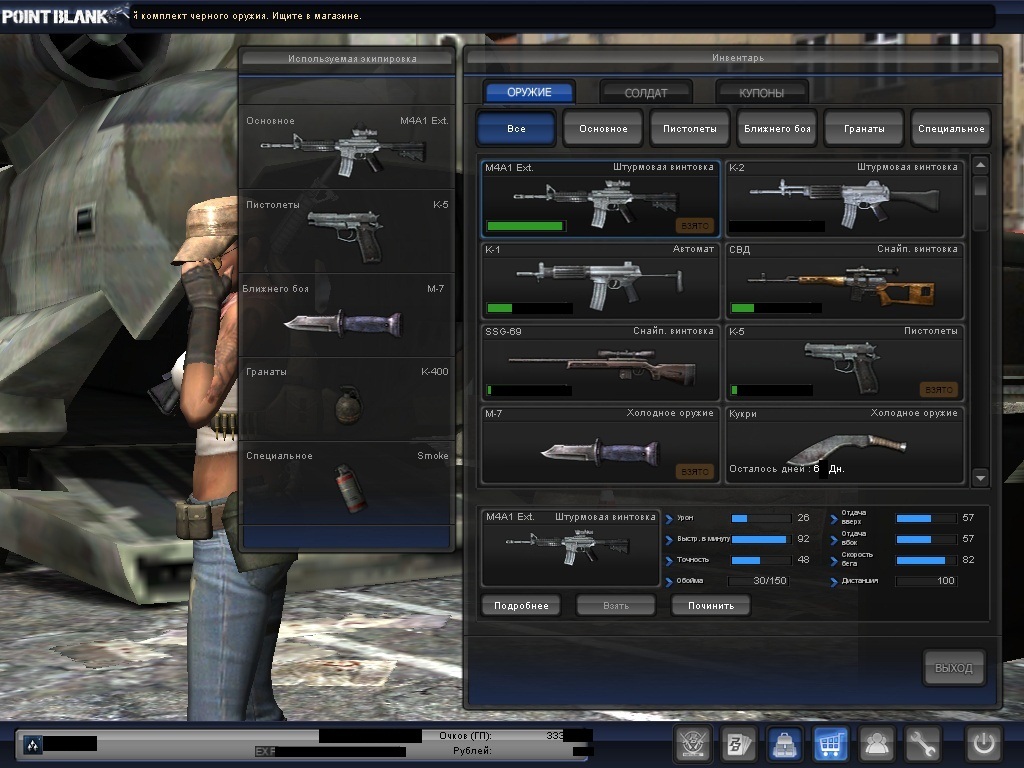Select the Кукри knife card
The height and width of the screenshot is (768, 1024).
[844, 445]
